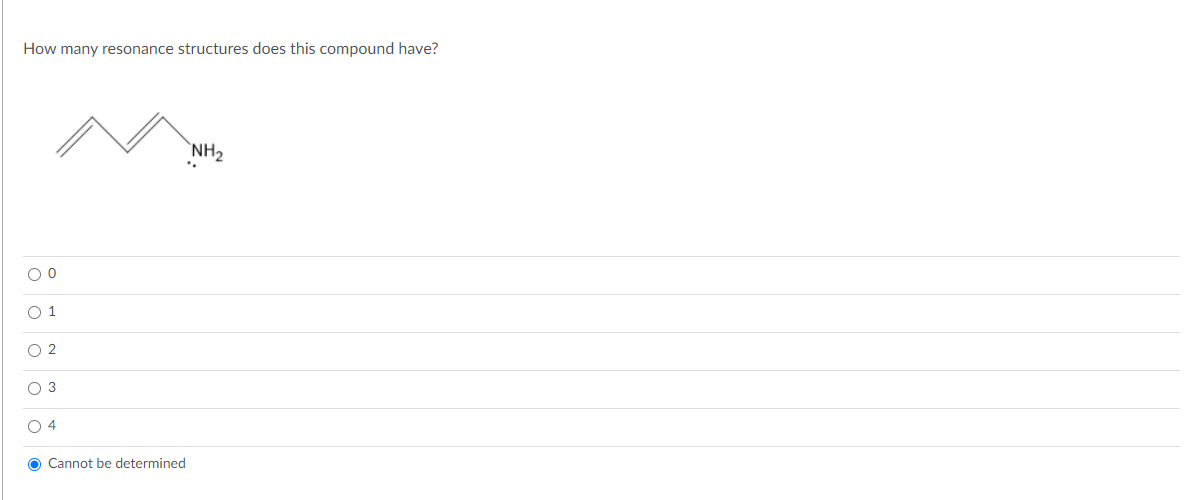1196x500 pixels.
Task: Click the double bond adjacent to NH2
Action: (144, 133)
